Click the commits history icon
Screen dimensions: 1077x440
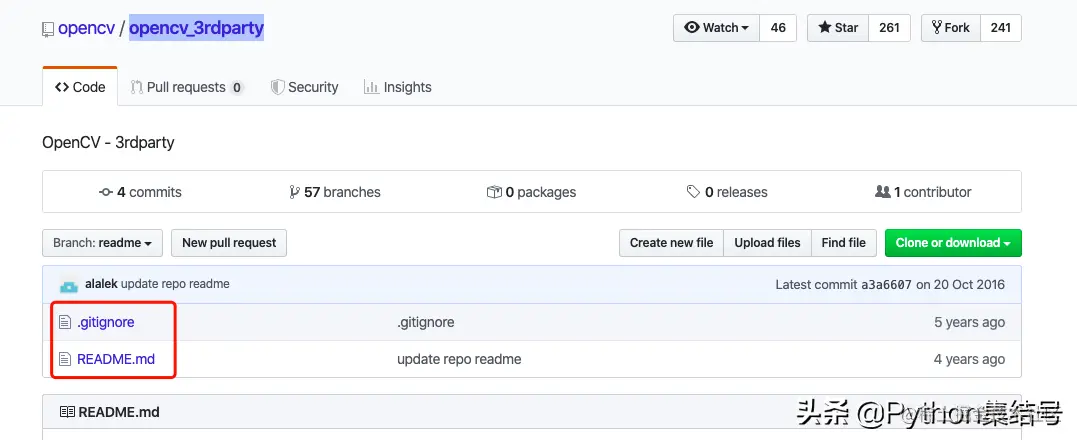coord(106,192)
